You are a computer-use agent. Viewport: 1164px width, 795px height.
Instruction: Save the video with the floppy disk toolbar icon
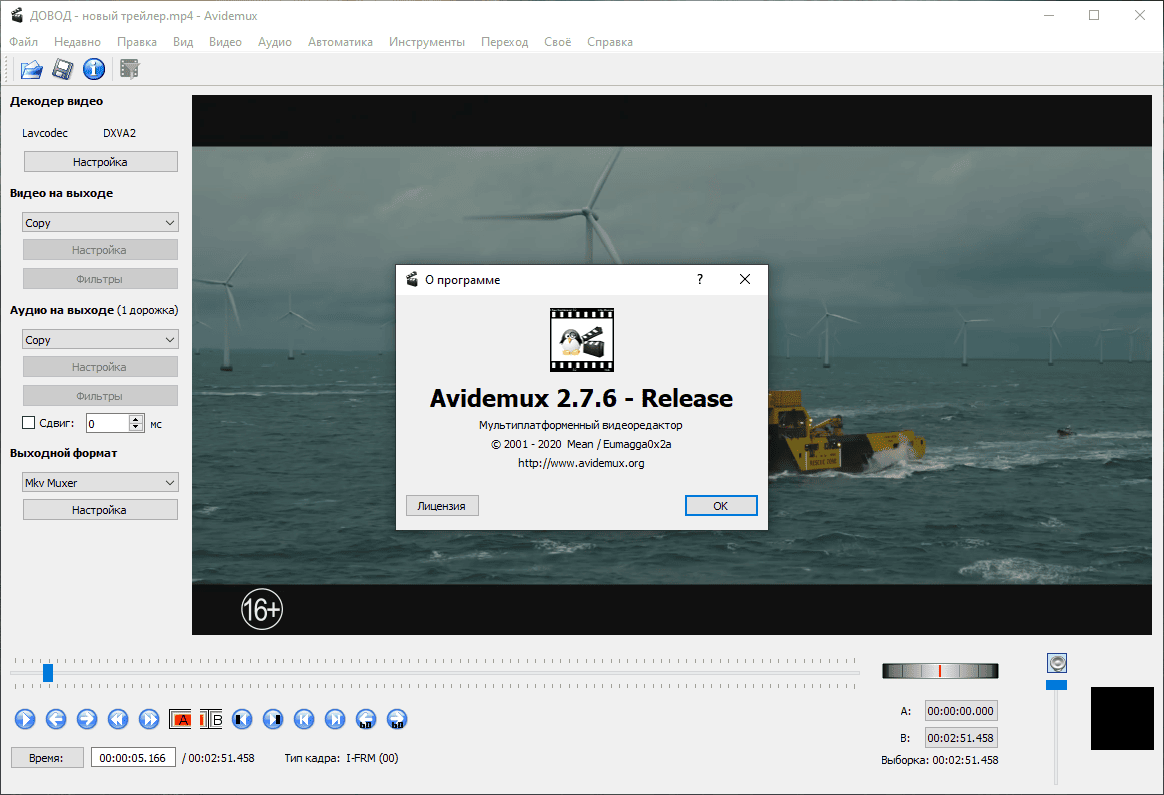point(62,69)
